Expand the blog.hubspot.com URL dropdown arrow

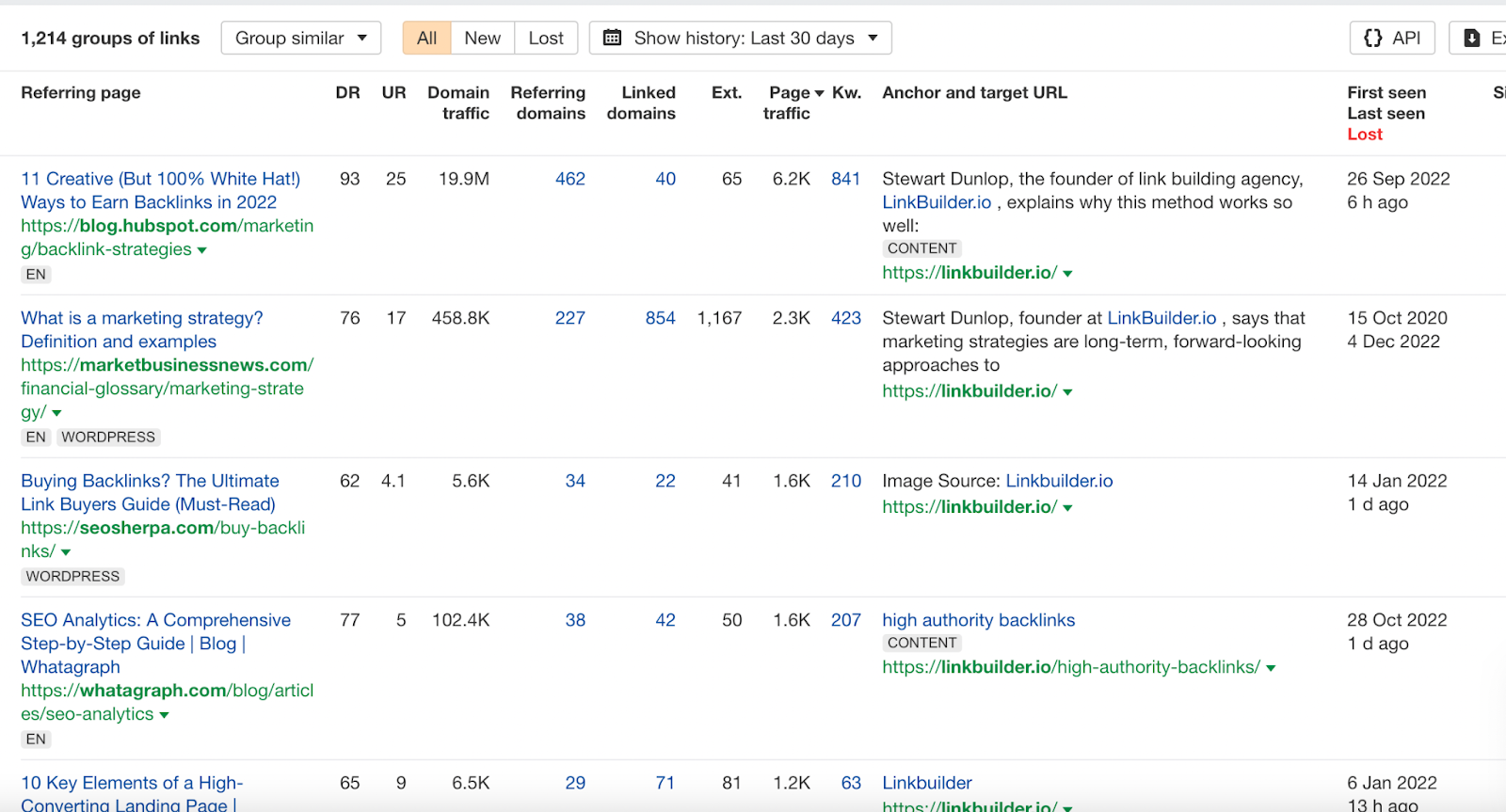coord(202,250)
